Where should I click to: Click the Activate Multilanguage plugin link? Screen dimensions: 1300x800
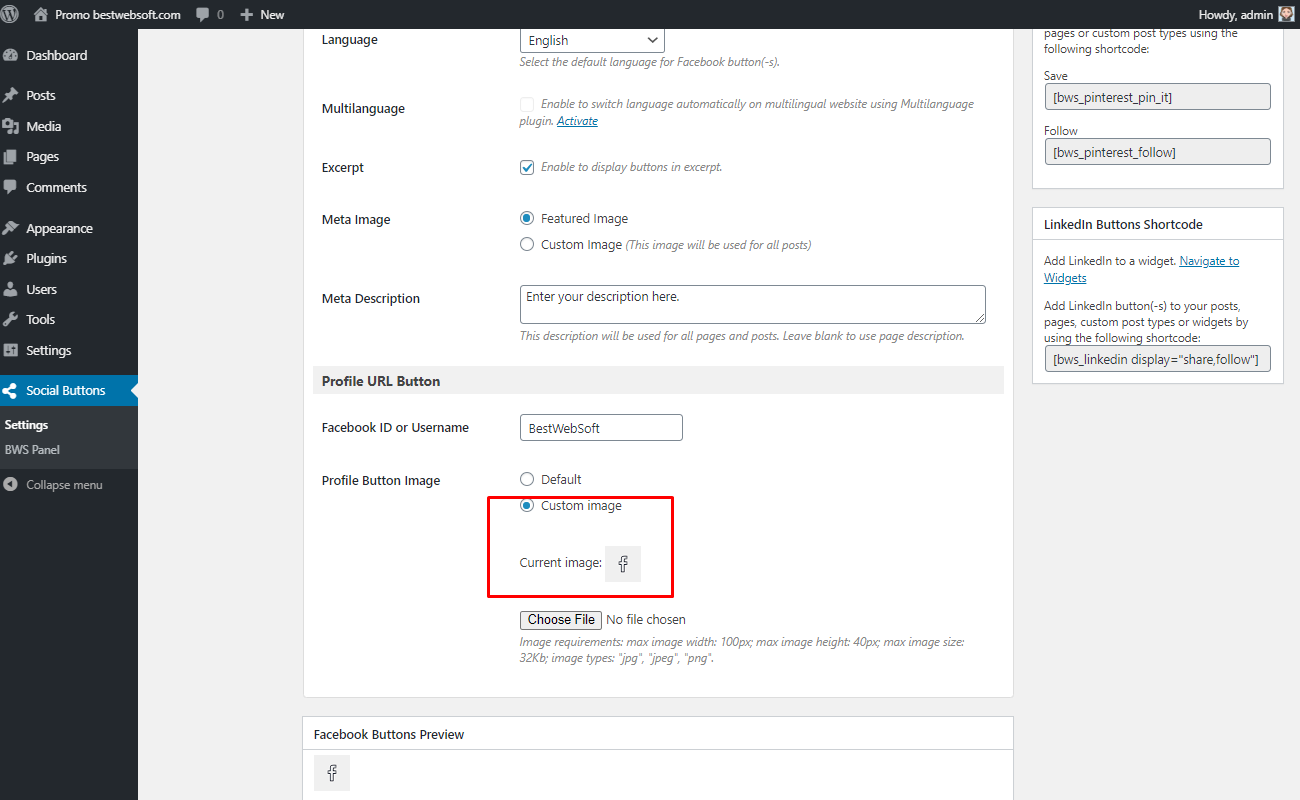[x=577, y=121]
